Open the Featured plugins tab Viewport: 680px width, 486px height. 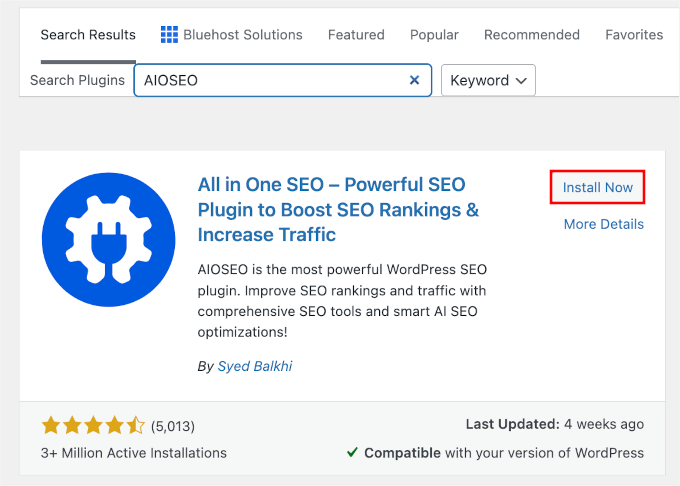click(x=356, y=35)
